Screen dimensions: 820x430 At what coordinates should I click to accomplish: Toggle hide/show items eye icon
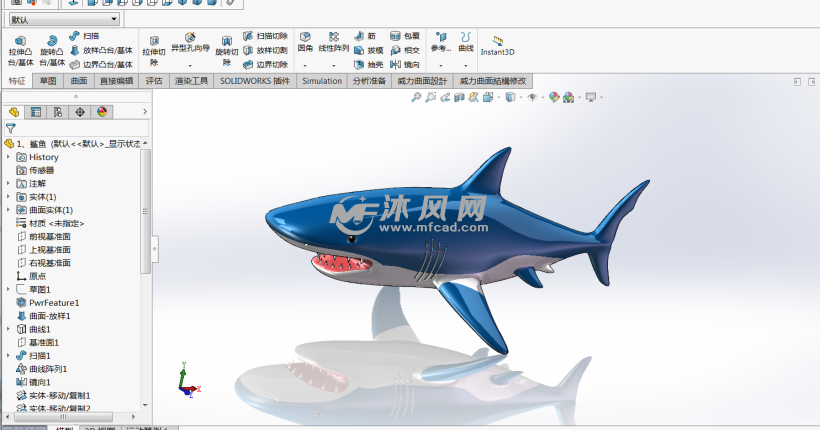coord(532,97)
